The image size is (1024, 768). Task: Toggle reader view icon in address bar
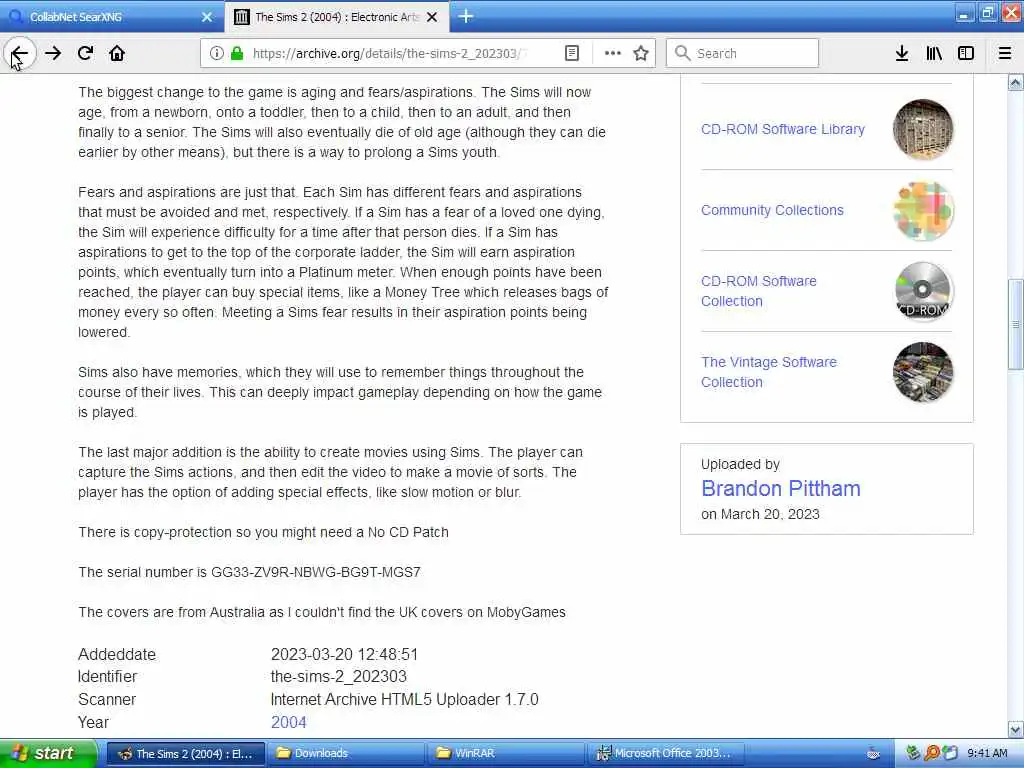(571, 54)
